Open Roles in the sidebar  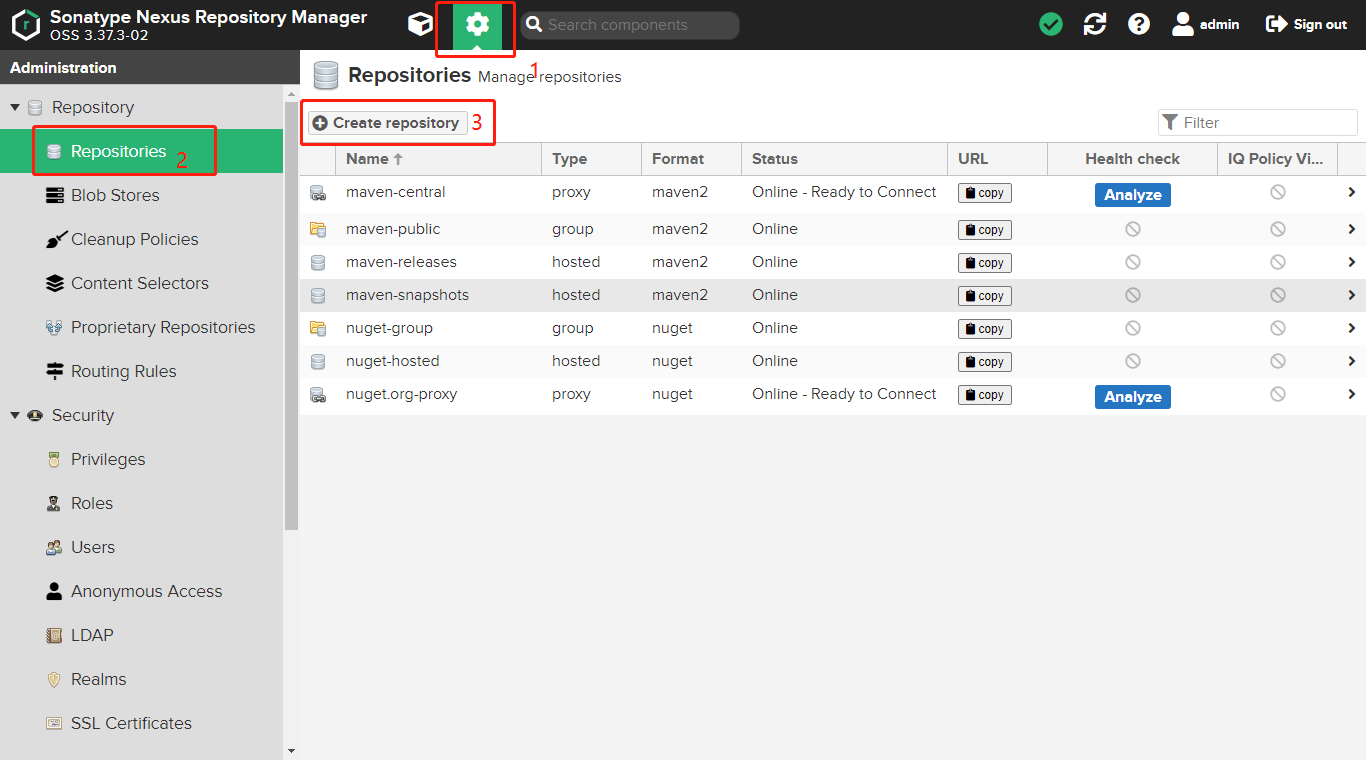pos(142,503)
